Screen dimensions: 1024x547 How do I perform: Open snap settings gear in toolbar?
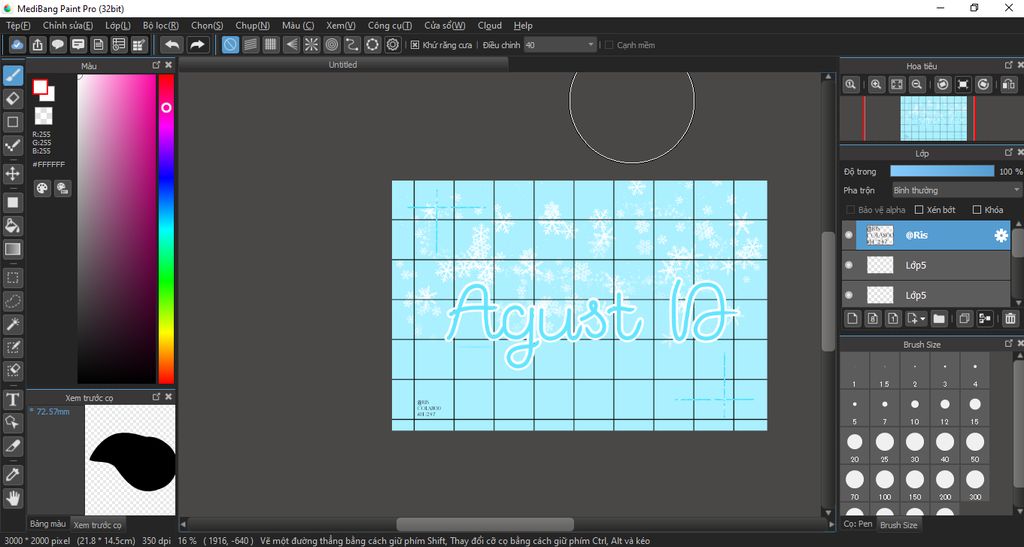[392, 44]
